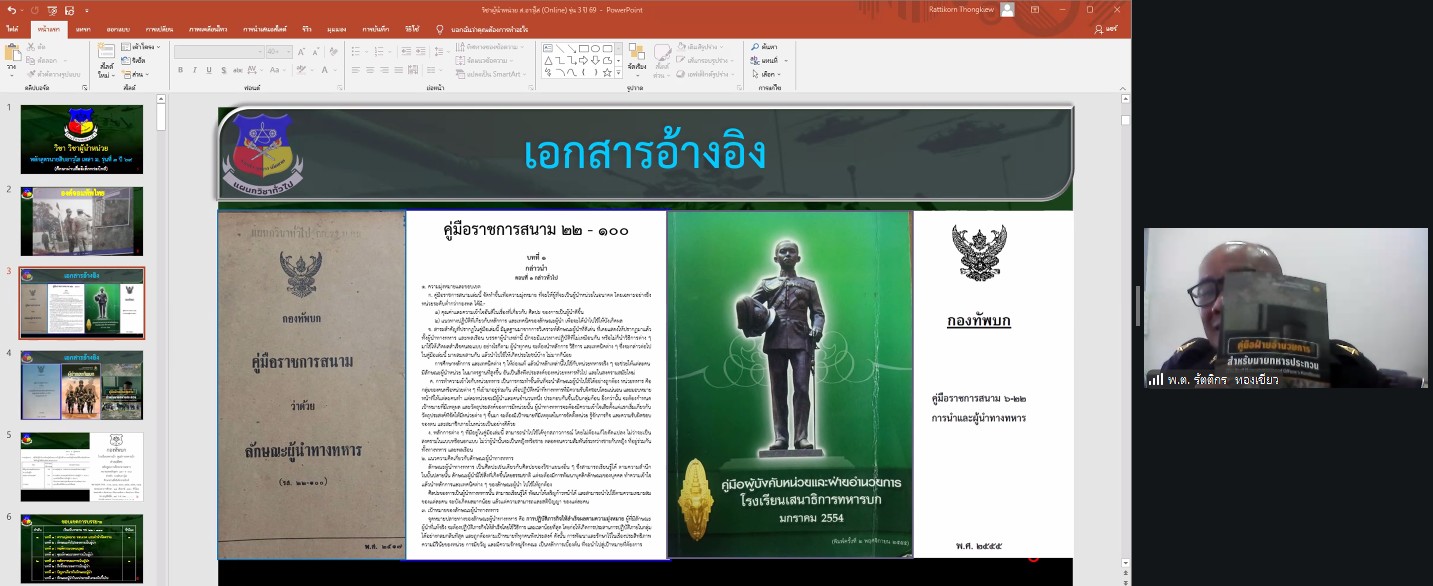Open the File tab
Viewport: 1433px width, 586px height.
point(12,30)
